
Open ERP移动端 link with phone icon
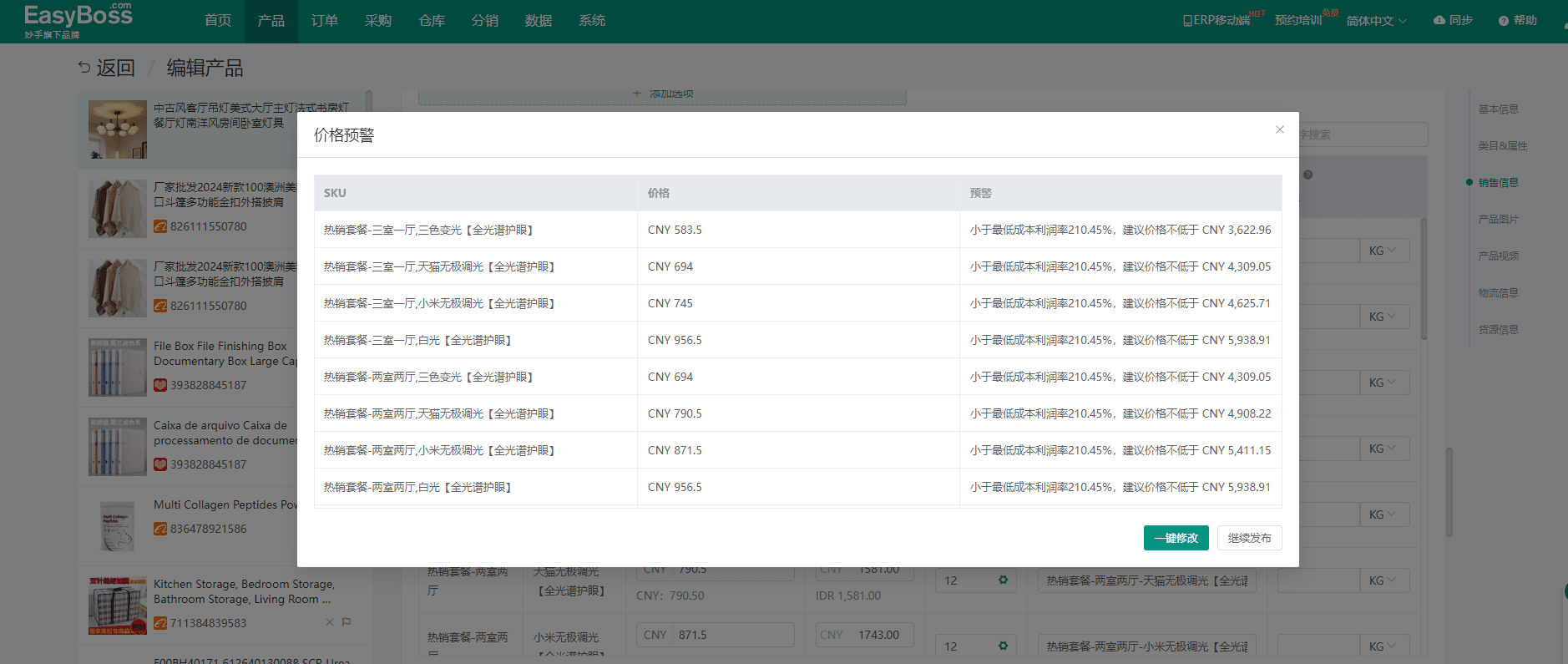(x=1216, y=20)
